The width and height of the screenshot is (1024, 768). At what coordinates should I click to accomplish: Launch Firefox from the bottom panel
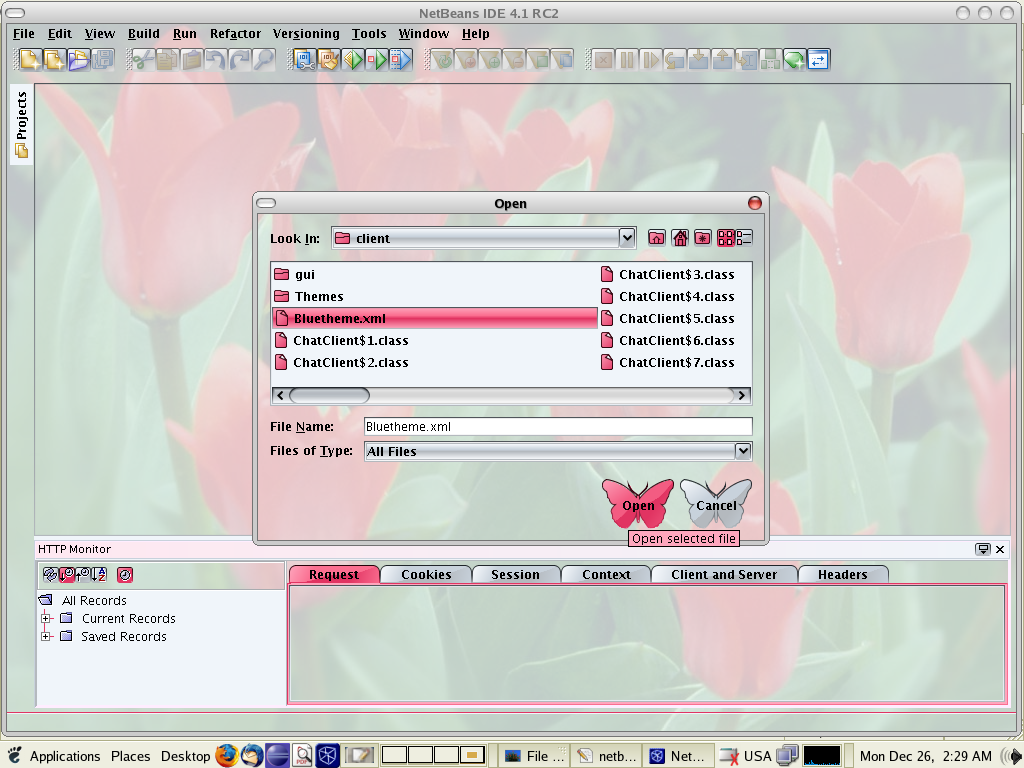227,756
